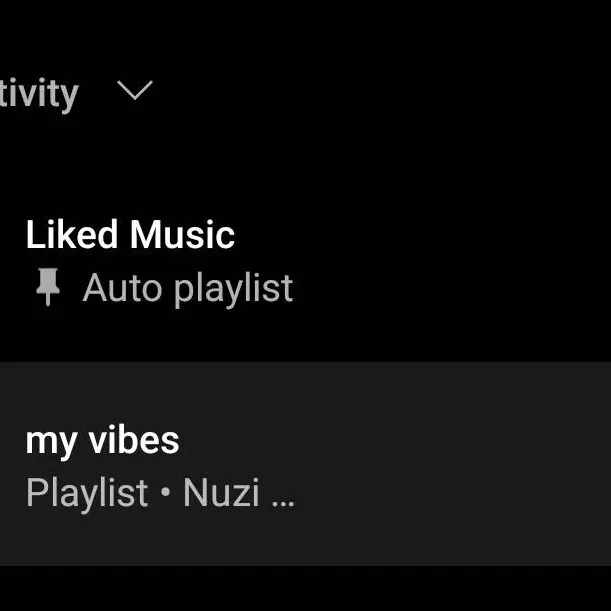
Task: Click empty area right of Liked Music
Action: [x=450, y=262]
